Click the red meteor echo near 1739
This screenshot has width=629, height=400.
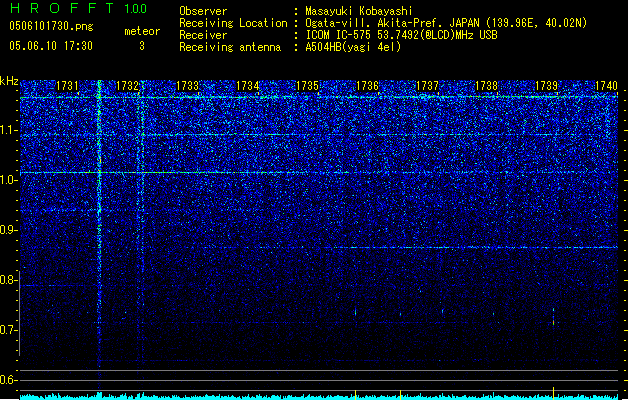tap(554, 322)
